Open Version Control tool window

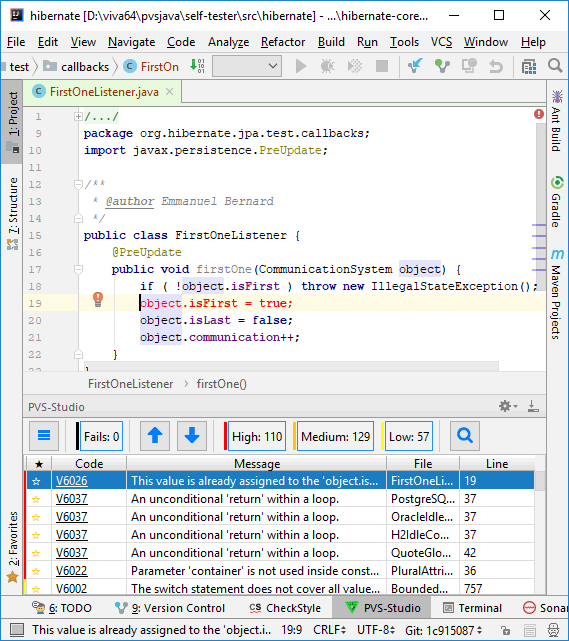170,608
